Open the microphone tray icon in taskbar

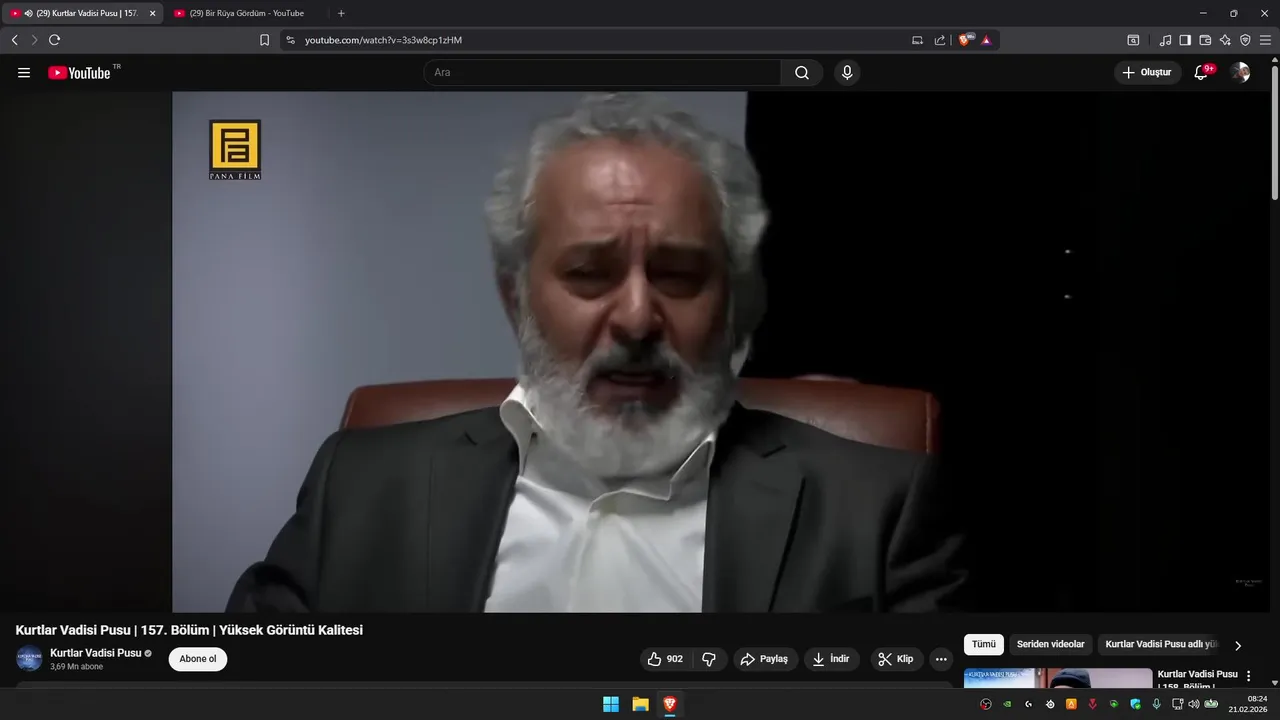[x=1157, y=704]
